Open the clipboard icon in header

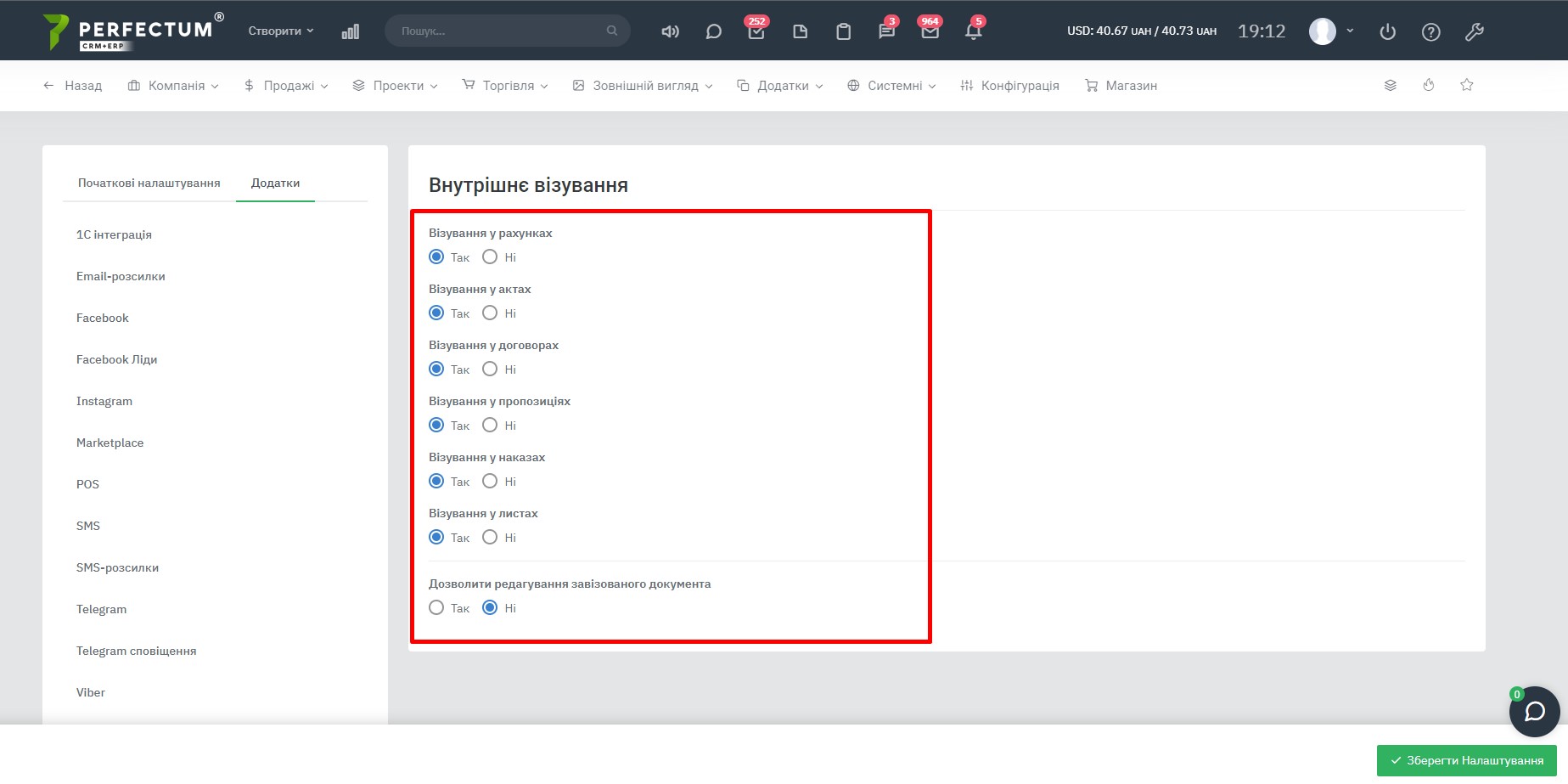(x=843, y=31)
